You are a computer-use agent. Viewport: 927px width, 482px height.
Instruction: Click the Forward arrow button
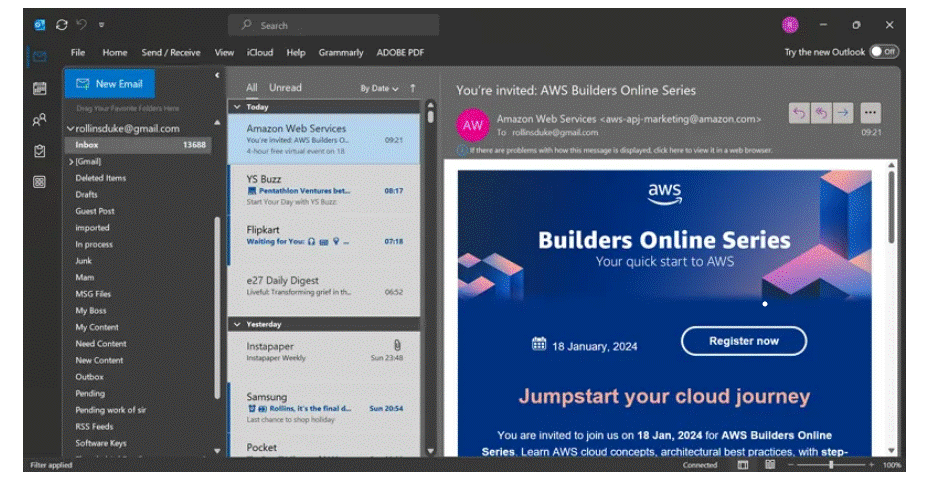(x=842, y=113)
